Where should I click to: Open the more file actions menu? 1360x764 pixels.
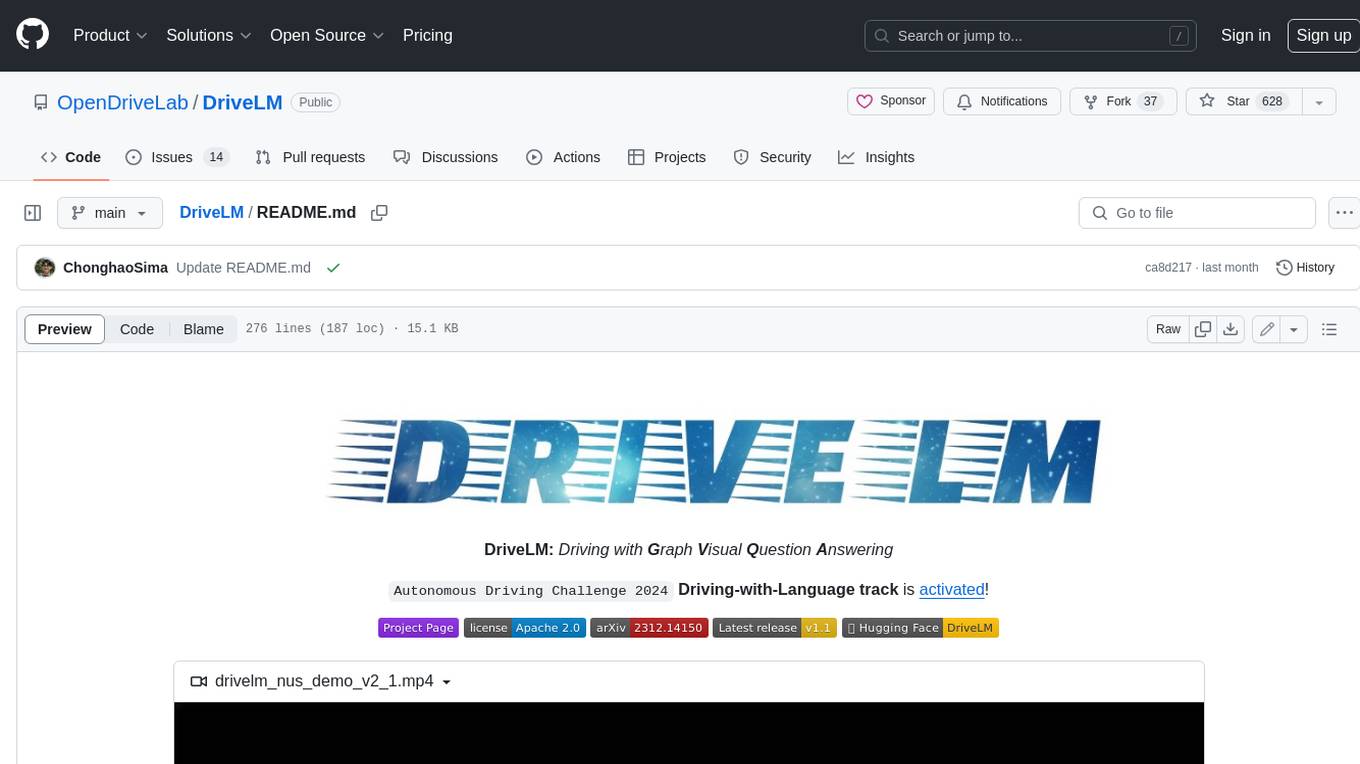tap(1345, 213)
